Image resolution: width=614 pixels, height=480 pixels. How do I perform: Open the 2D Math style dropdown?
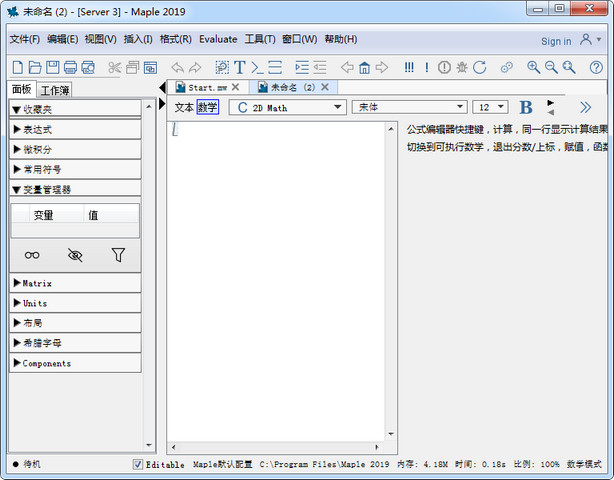click(x=287, y=107)
